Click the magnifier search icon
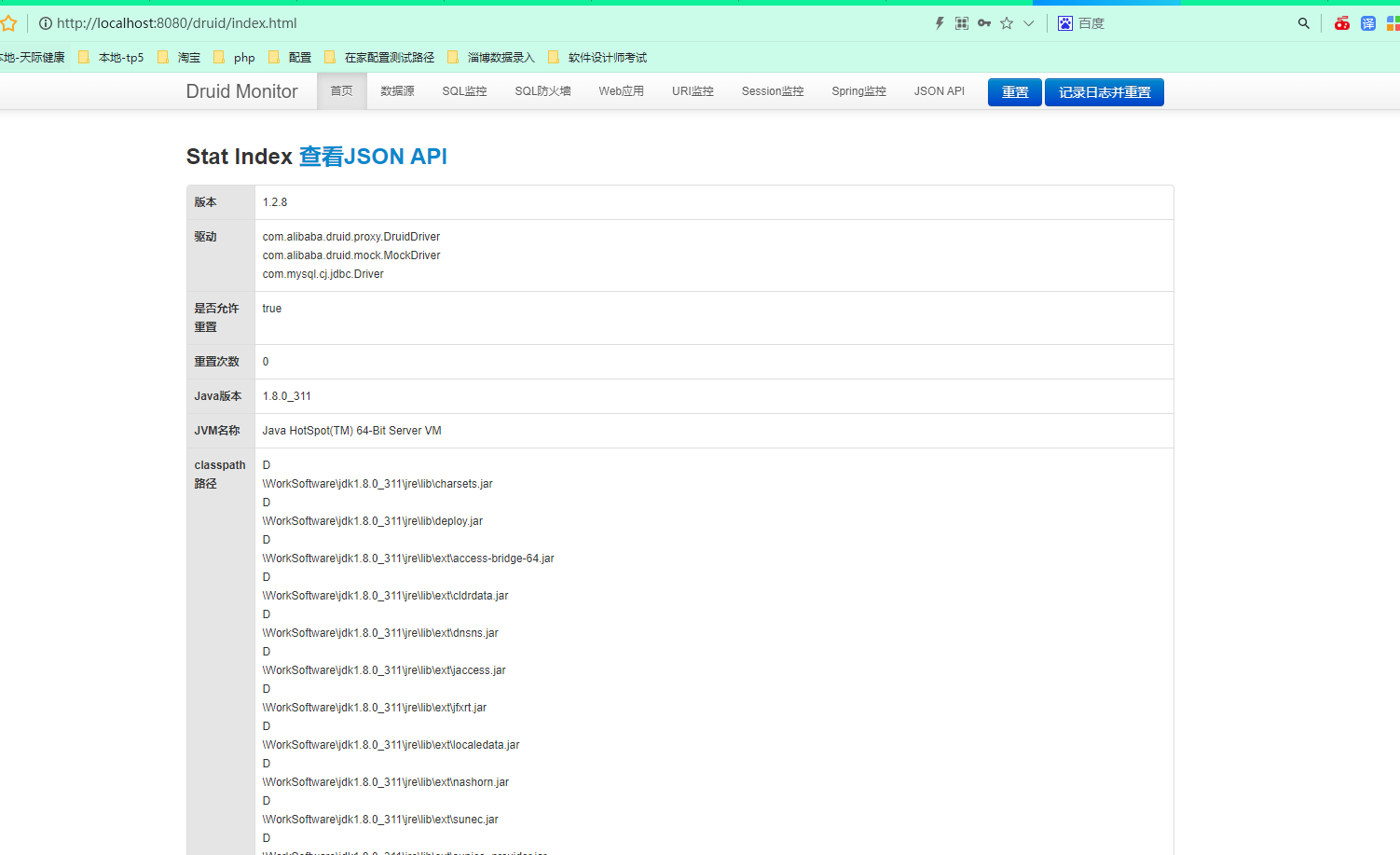This screenshot has width=1400, height=855. click(1304, 23)
